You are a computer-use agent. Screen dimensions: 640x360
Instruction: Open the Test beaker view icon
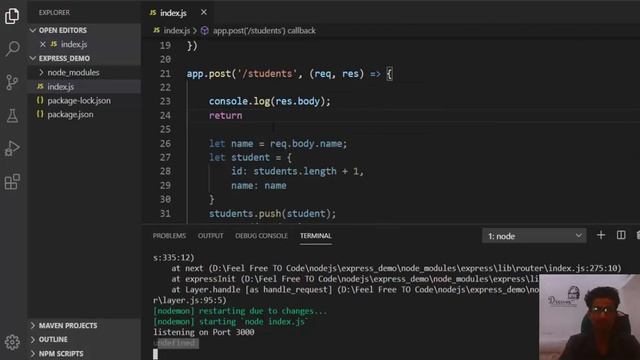coord(12,116)
